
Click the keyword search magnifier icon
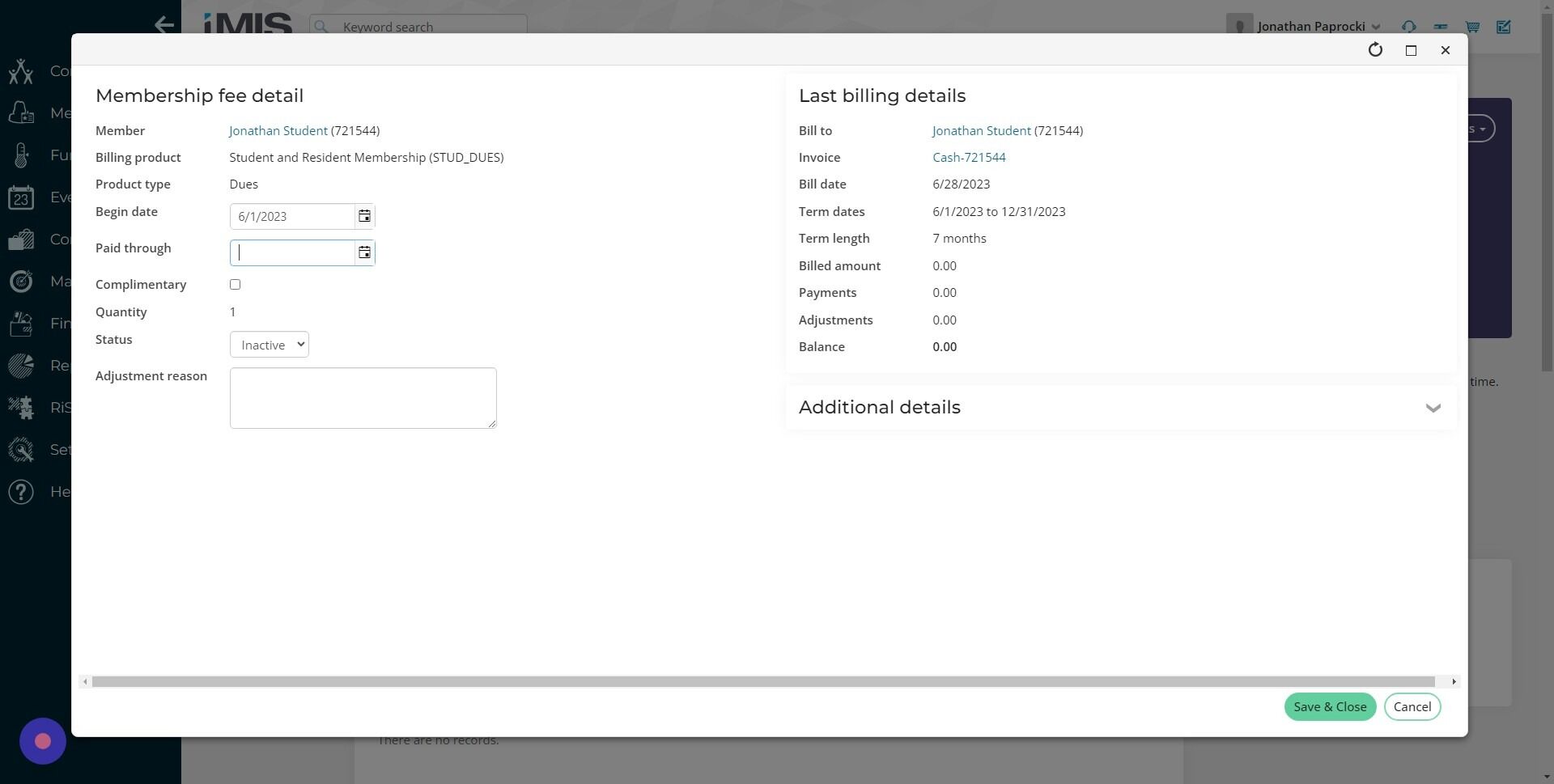321,27
